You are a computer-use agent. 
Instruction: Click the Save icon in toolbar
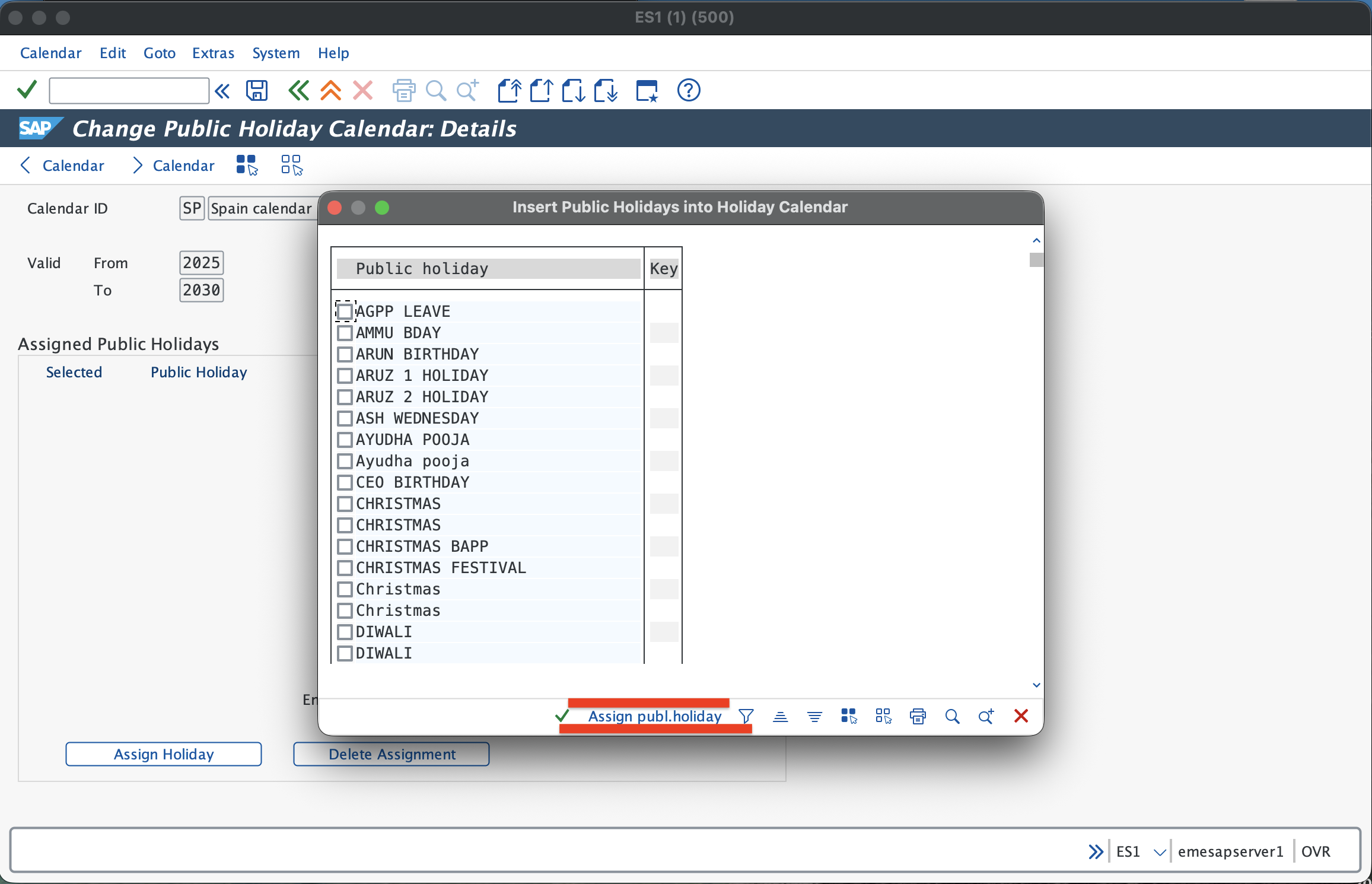point(257,91)
